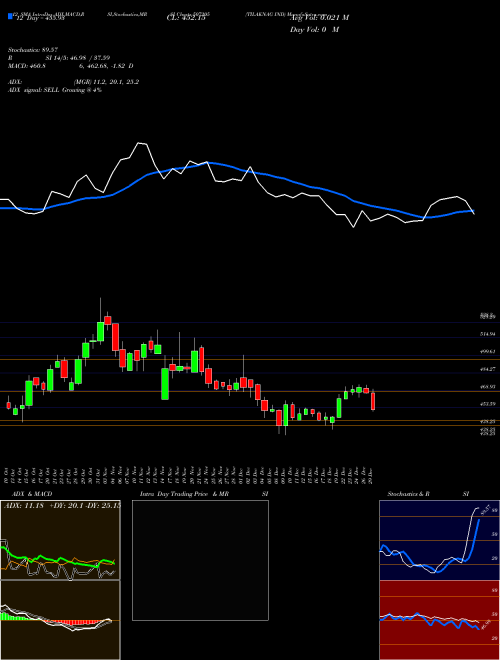
Task: Click the "Day Vol: 0 M" label
Action: click(x=314, y=30)
